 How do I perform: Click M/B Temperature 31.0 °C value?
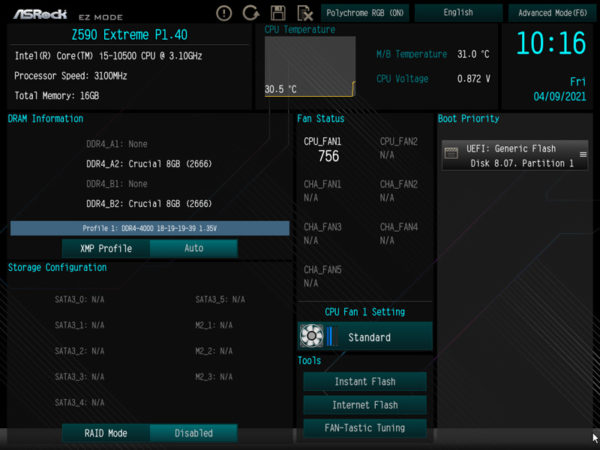(473, 54)
